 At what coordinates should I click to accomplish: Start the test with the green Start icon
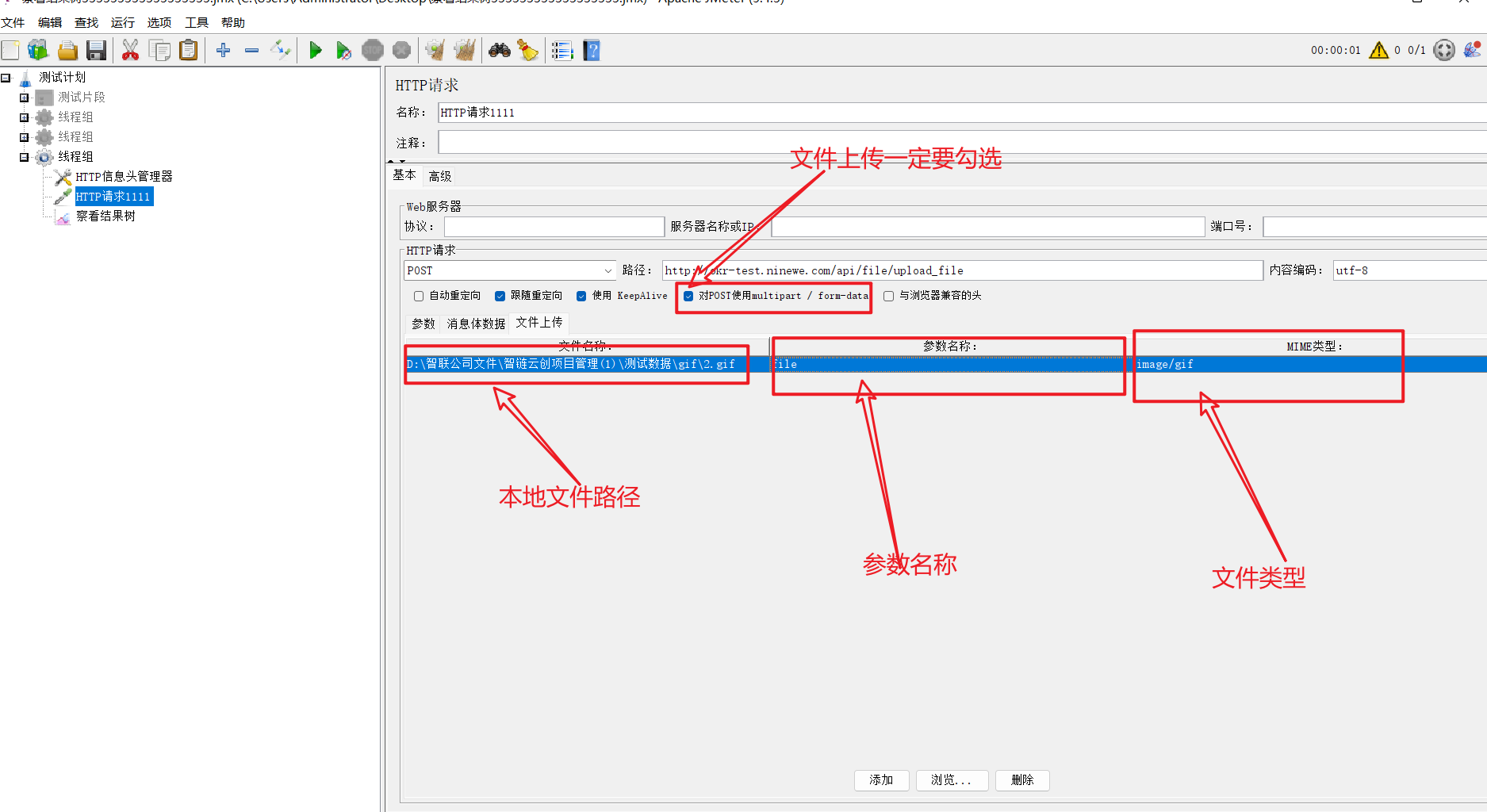[x=316, y=50]
